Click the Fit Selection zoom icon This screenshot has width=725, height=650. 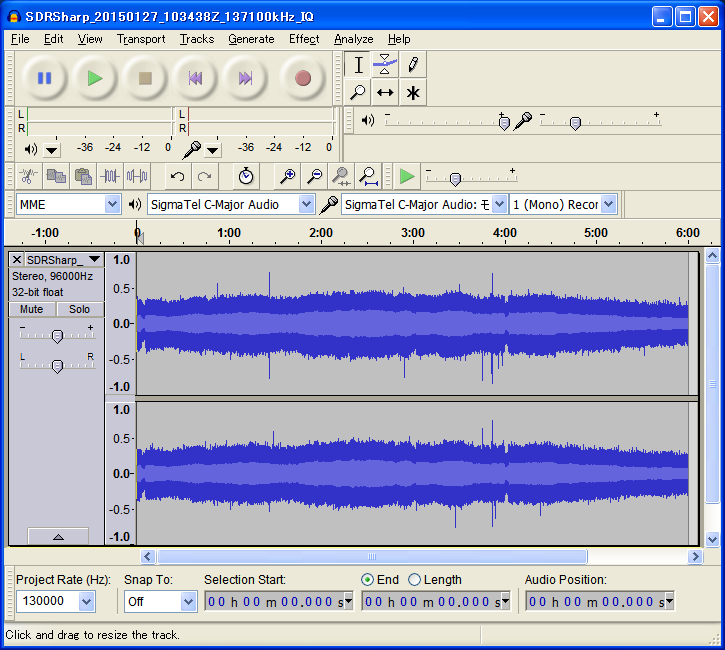point(341,176)
